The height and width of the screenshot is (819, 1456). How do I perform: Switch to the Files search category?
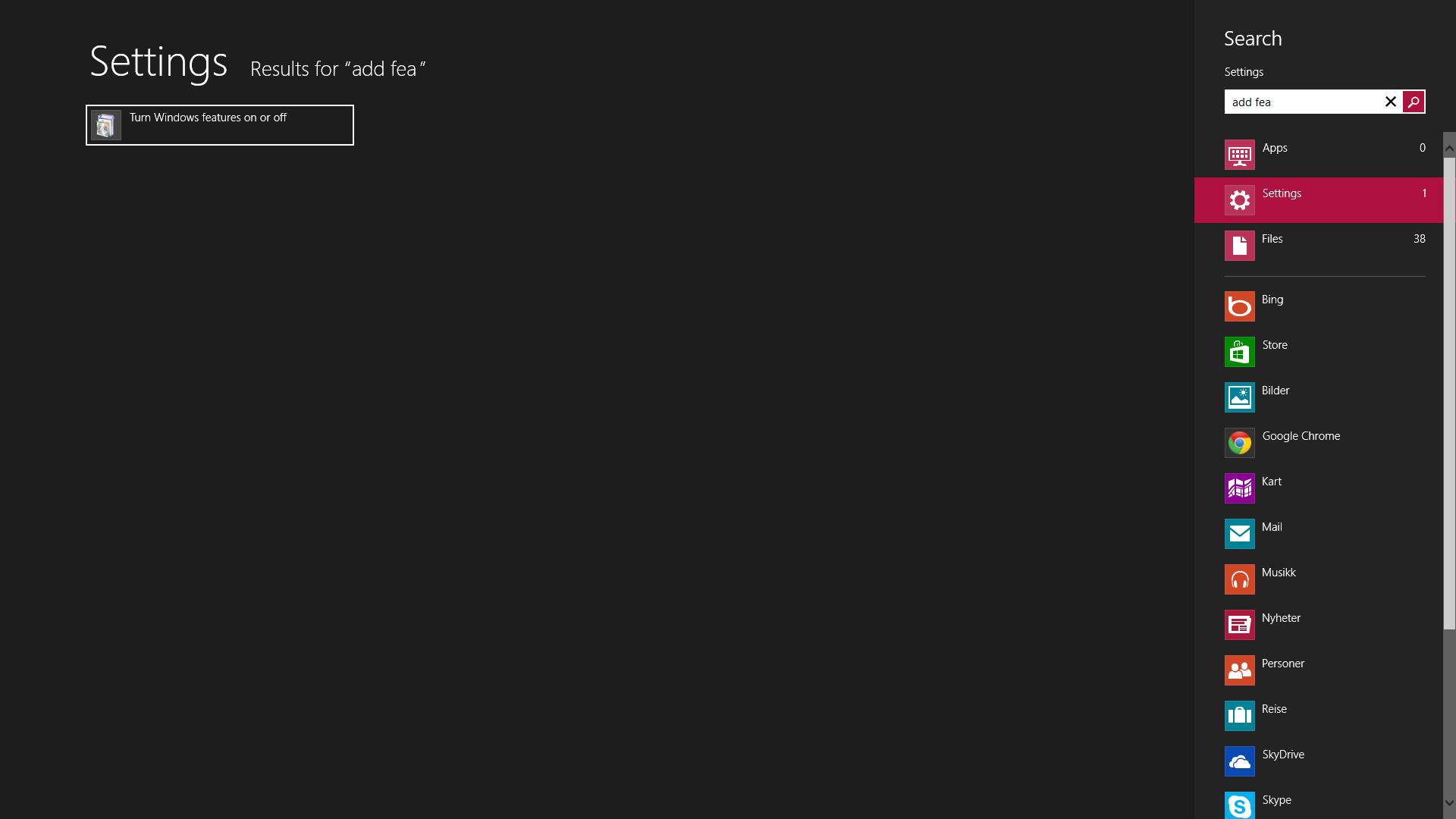coord(1319,246)
